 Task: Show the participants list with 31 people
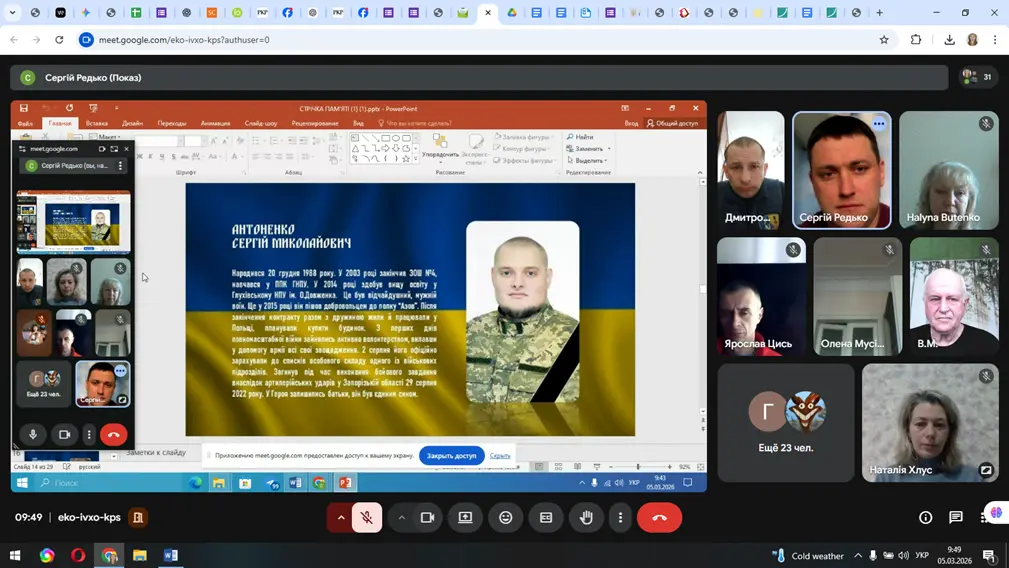pos(976,77)
